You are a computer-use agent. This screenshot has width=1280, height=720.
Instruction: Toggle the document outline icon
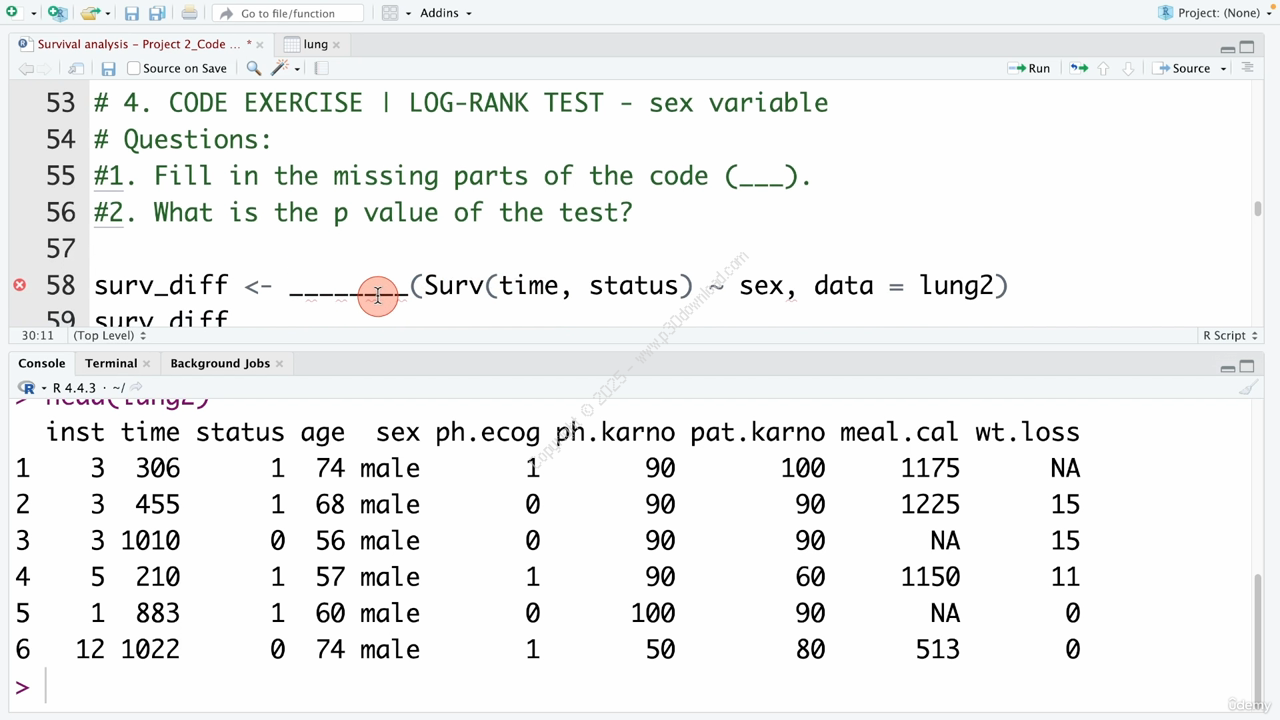coord(1247,68)
